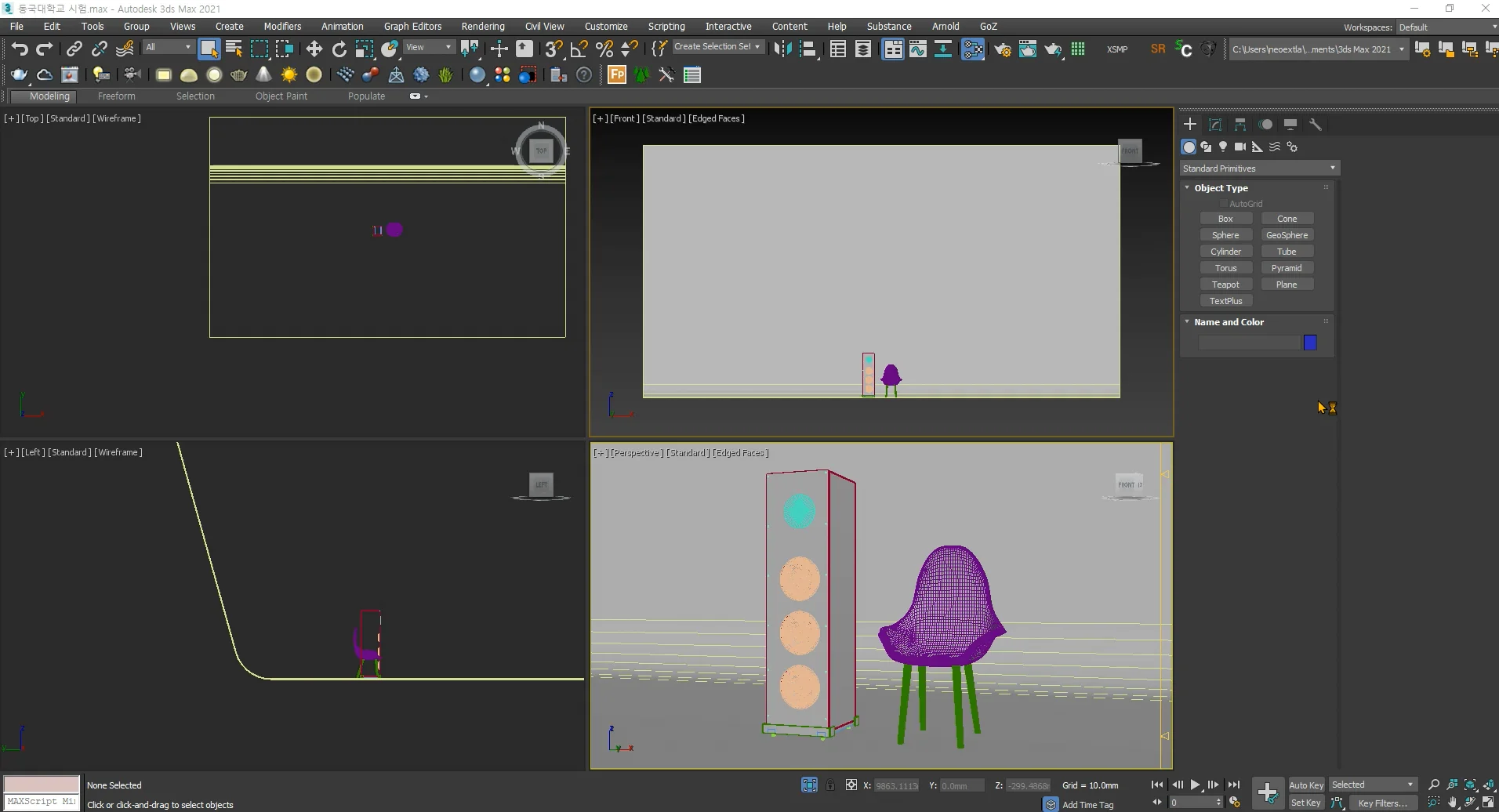
Task: Select the Lights category in Create panel
Action: click(x=1222, y=147)
